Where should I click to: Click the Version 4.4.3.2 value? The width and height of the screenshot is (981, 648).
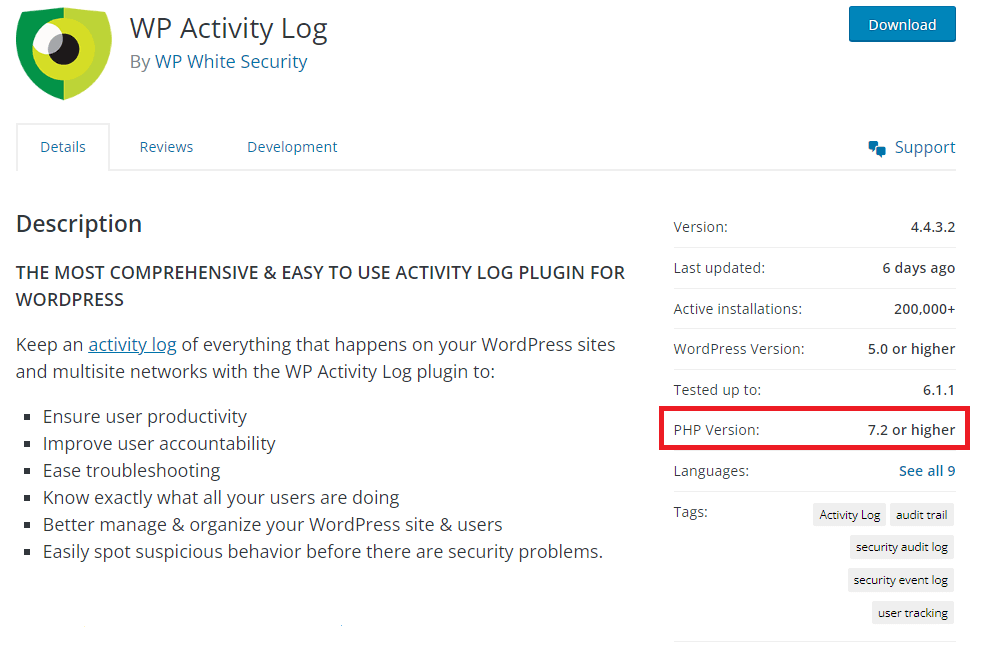click(x=932, y=227)
